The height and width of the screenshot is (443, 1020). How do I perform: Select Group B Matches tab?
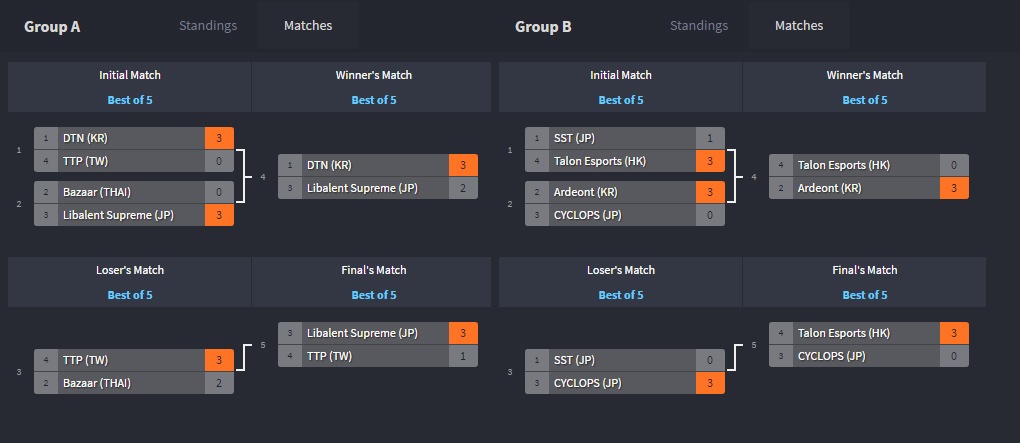pos(799,26)
